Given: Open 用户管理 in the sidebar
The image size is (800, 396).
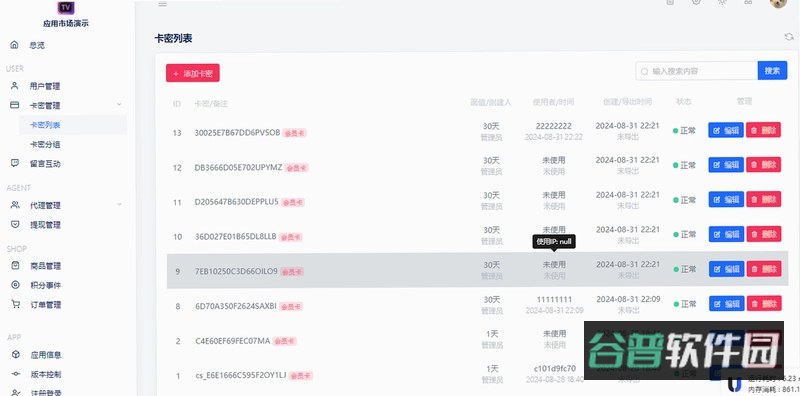Looking at the screenshot, I should pos(44,86).
